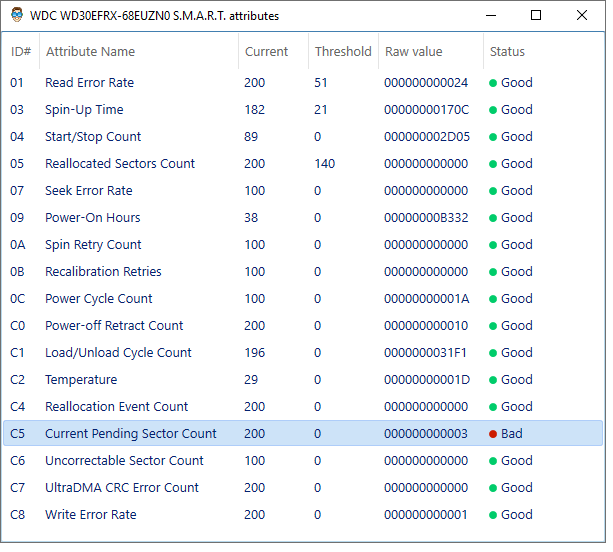
Task: Click threshold value 51
Action: click(x=321, y=82)
